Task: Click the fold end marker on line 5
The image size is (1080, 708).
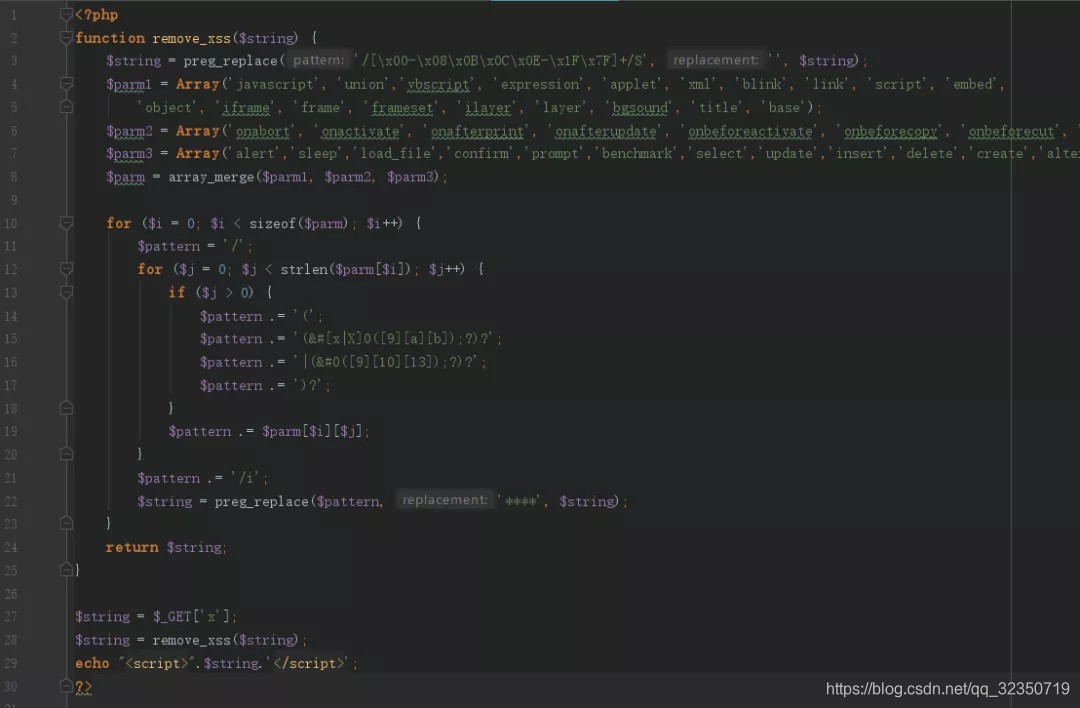Action: 66,107
